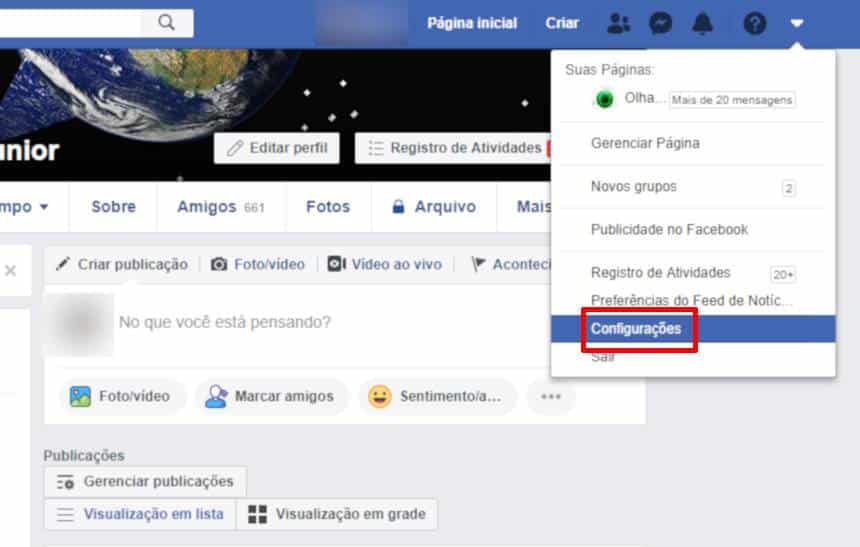The height and width of the screenshot is (547, 860).
Task: Choose Sair to log out
Action: [x=603, y=357]
